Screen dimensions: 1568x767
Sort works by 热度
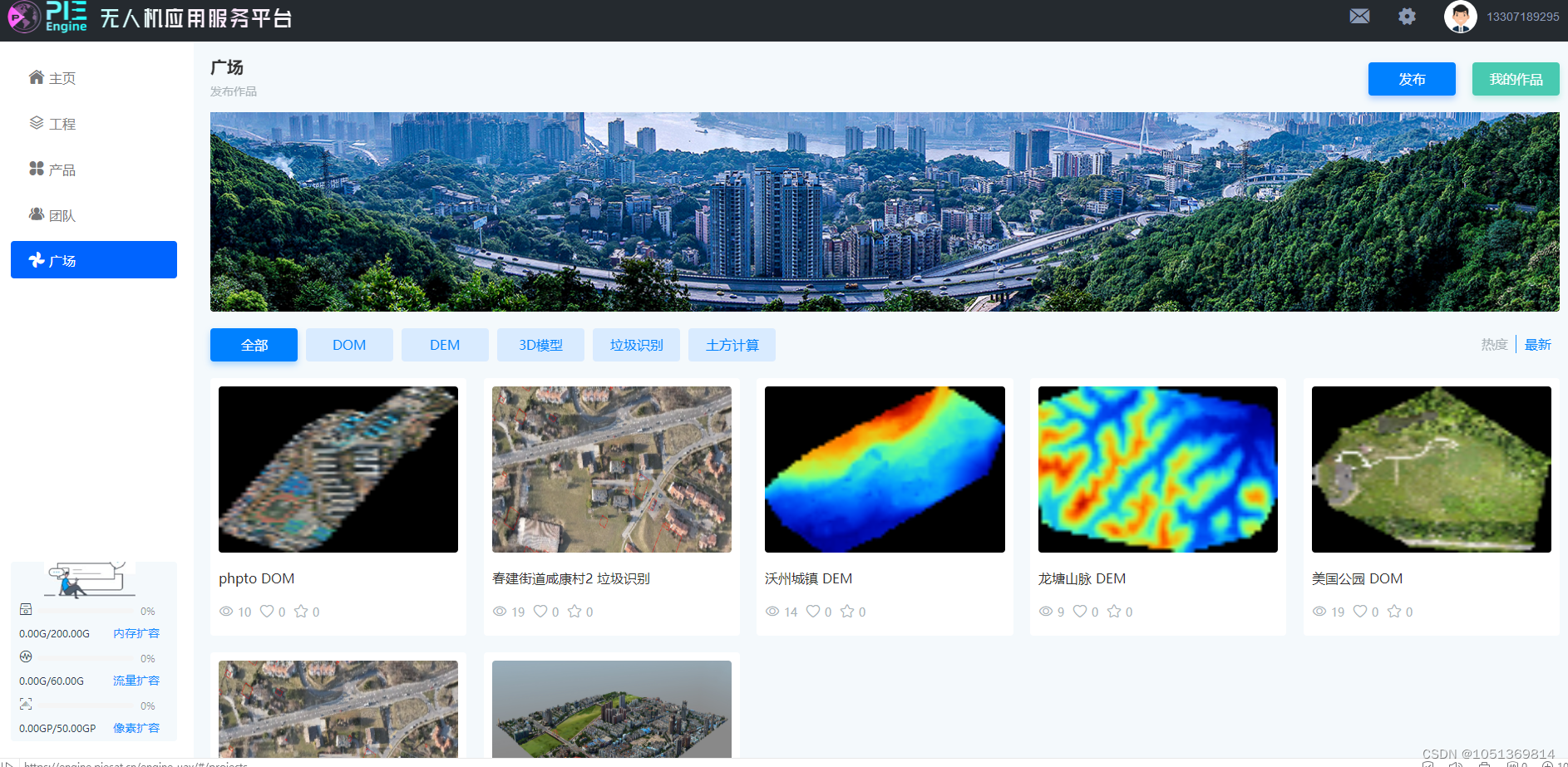(x=1494, y=344)
